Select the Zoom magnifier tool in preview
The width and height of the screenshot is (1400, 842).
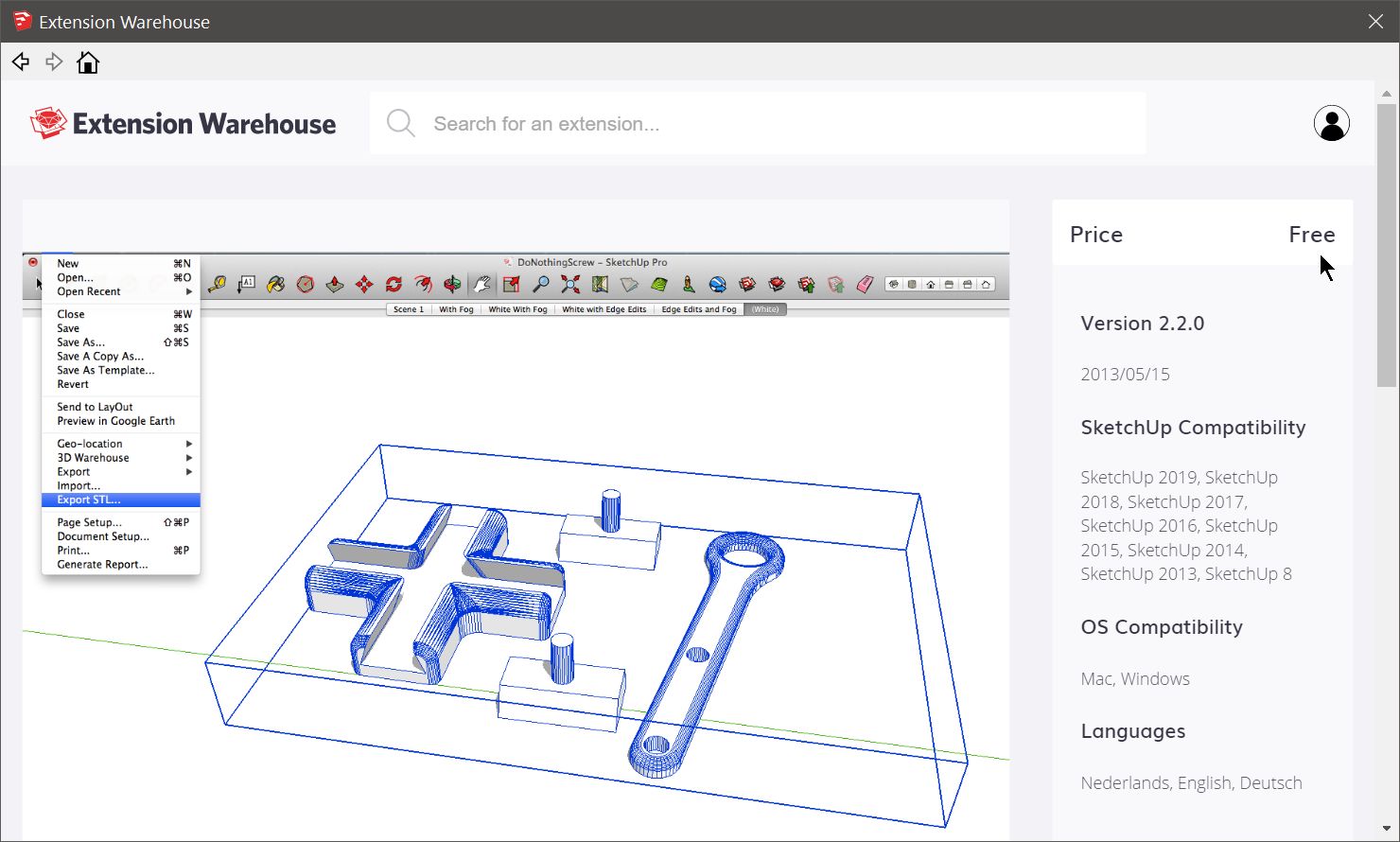pyautogui.click(x=541, y=284)
